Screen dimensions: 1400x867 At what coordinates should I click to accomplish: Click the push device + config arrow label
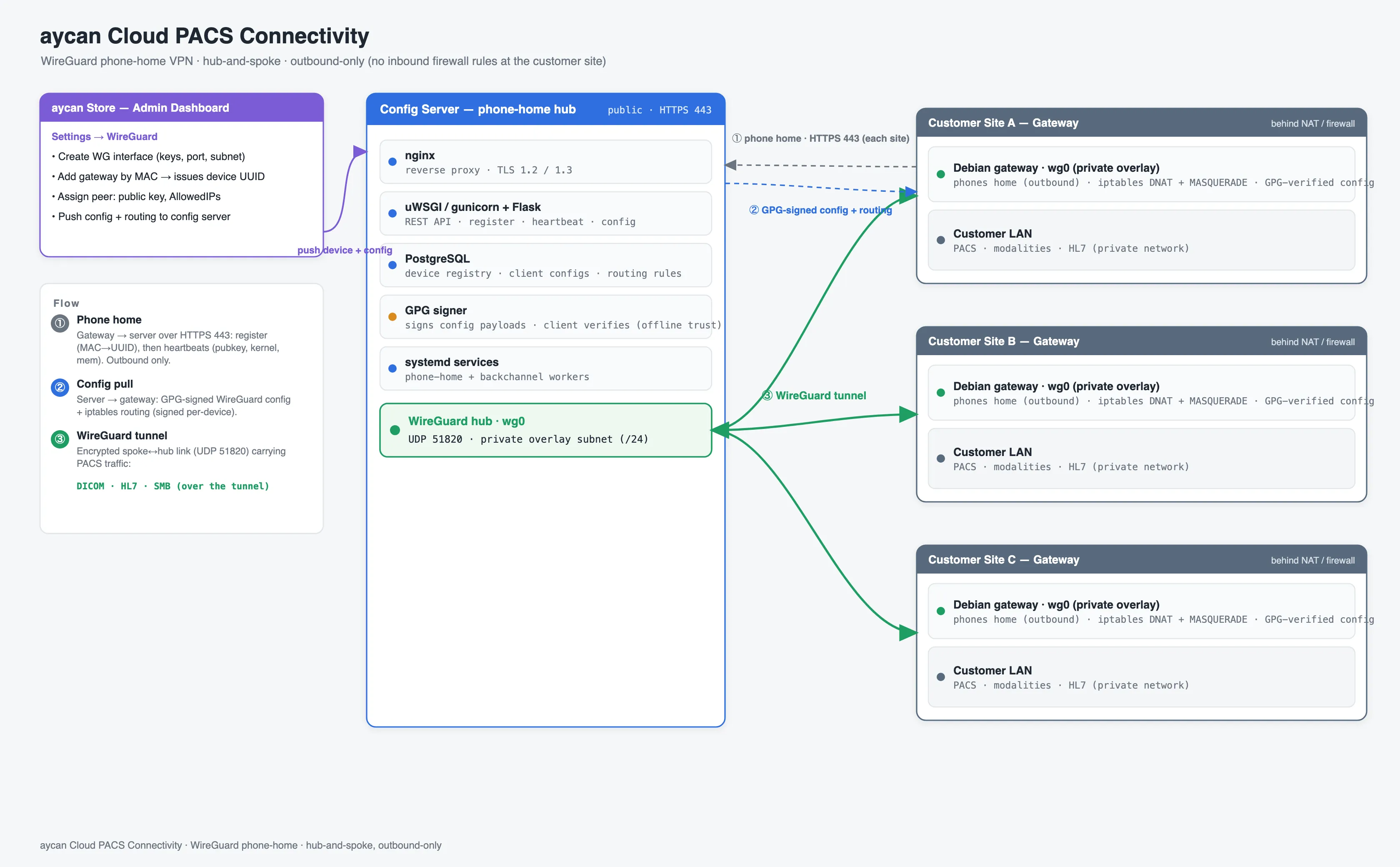click(x=345, y=250)
